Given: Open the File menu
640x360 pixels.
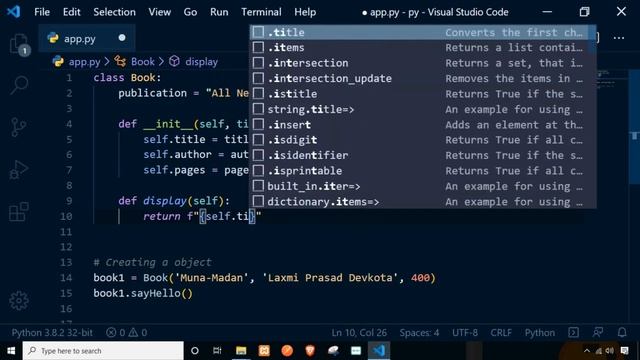Looking at the screenshot, I should (x=42, y=12).
